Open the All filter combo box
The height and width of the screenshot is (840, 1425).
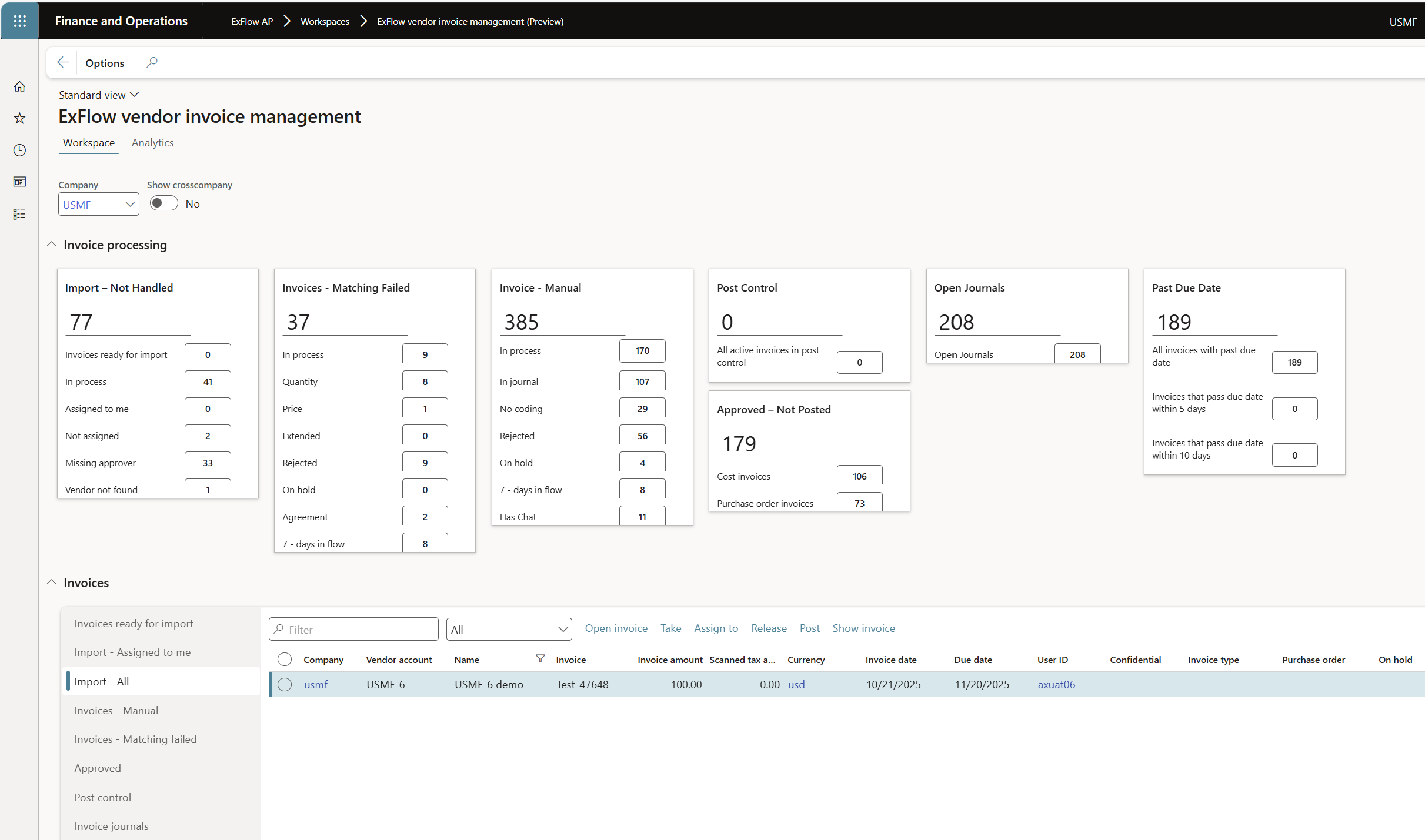(509, 630)
